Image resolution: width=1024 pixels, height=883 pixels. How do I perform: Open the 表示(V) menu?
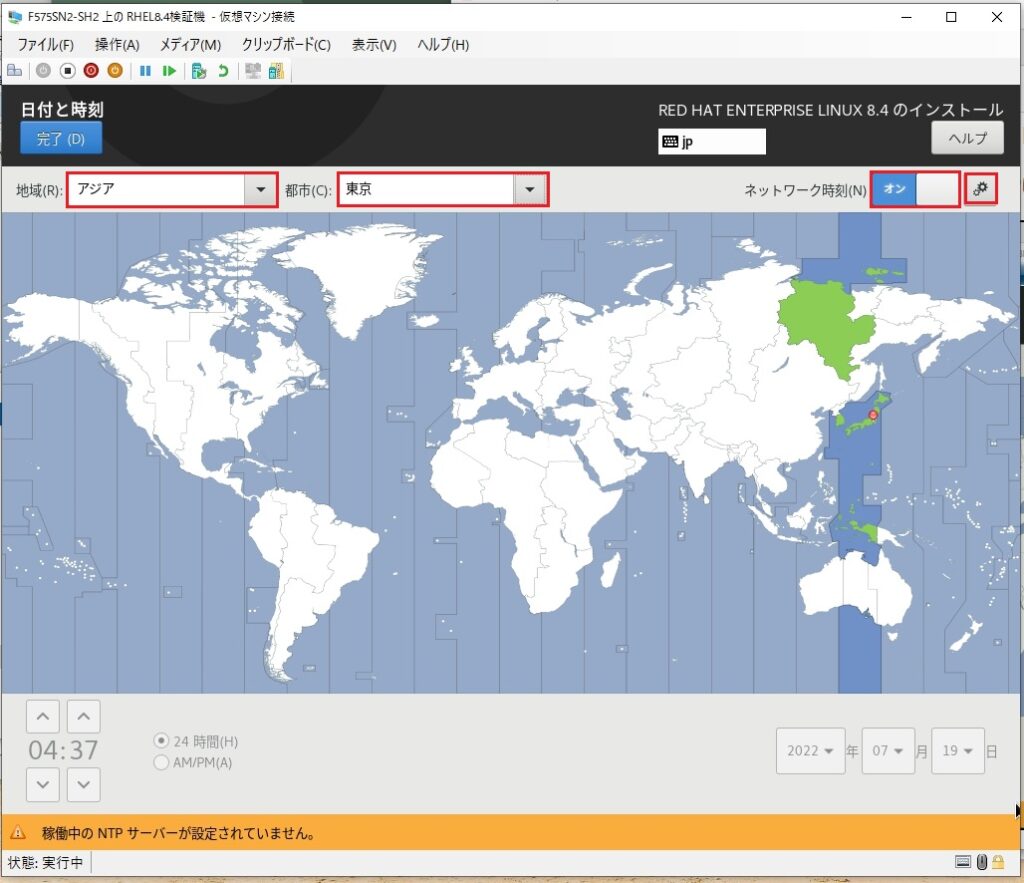tap(374, 44)
